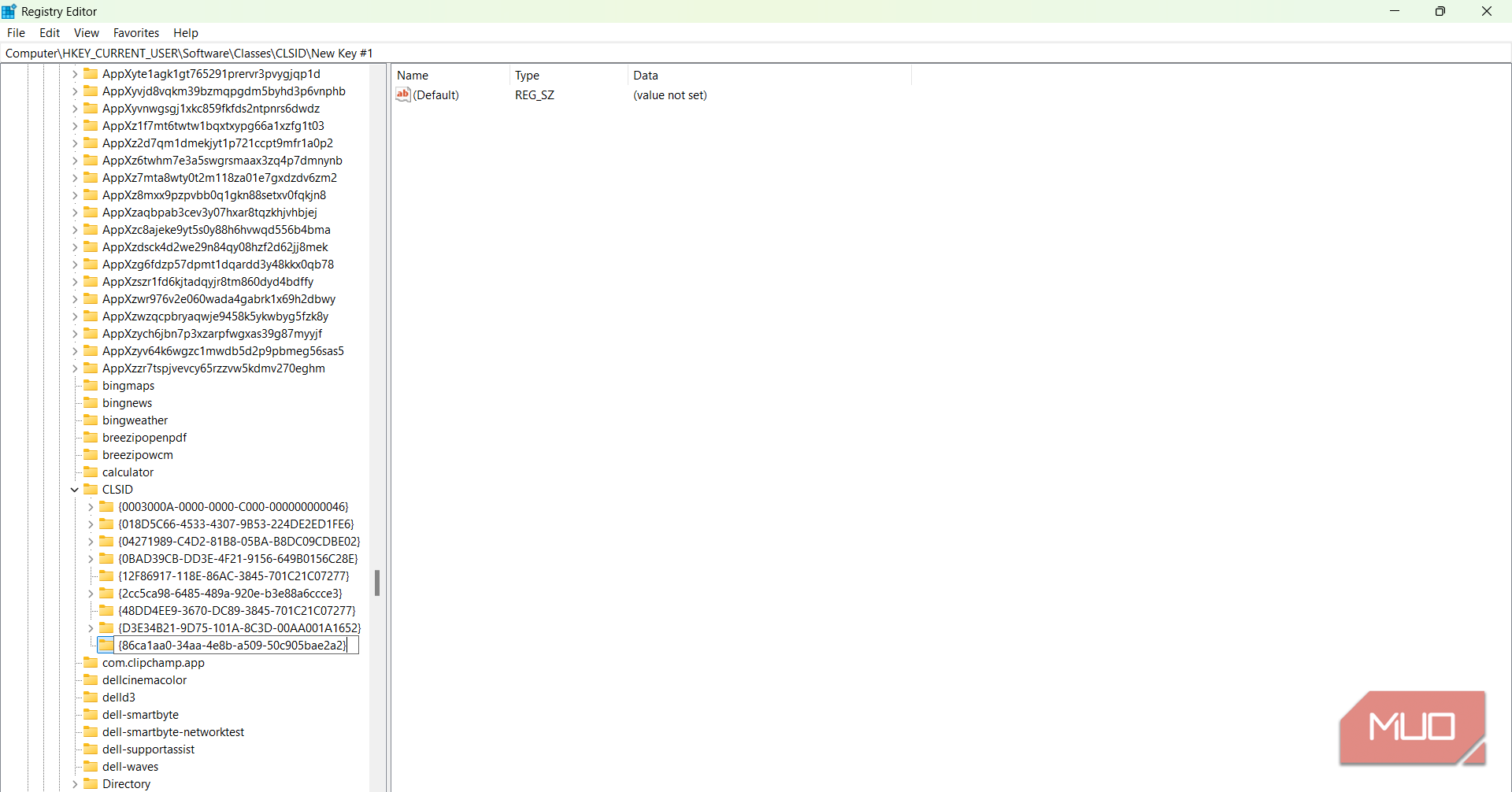This screenshot has width=1512, height=792.
Task: Select the com.clipchamp.app key label
Action: (154, 663)
